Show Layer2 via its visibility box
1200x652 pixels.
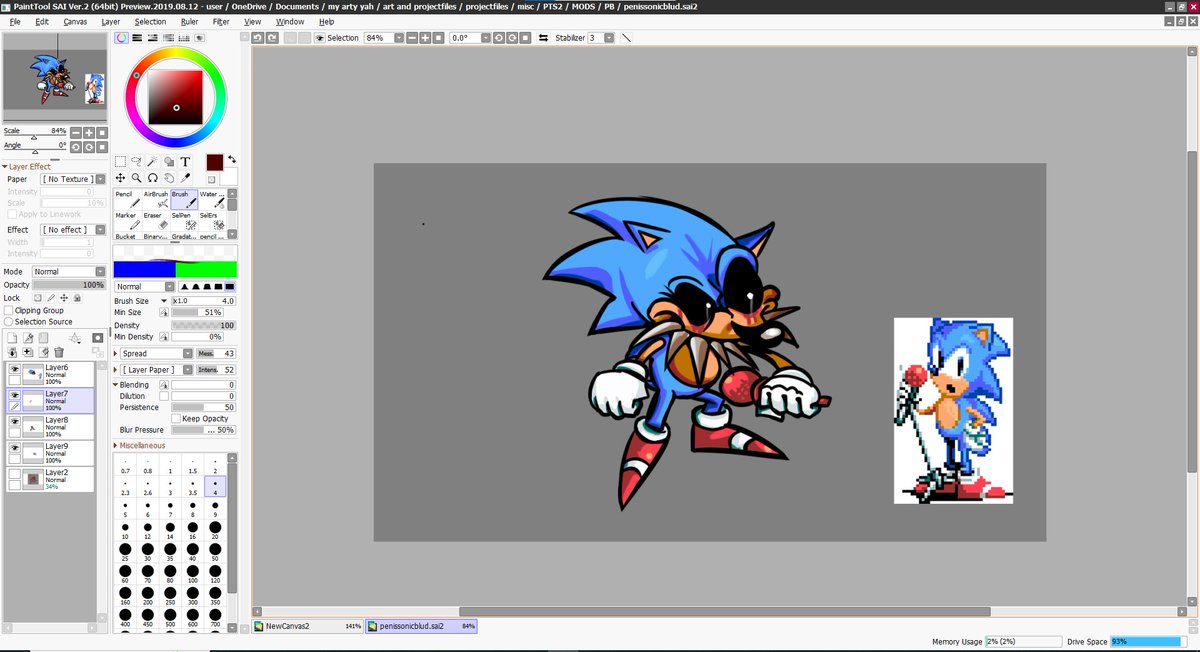point(14,473)
